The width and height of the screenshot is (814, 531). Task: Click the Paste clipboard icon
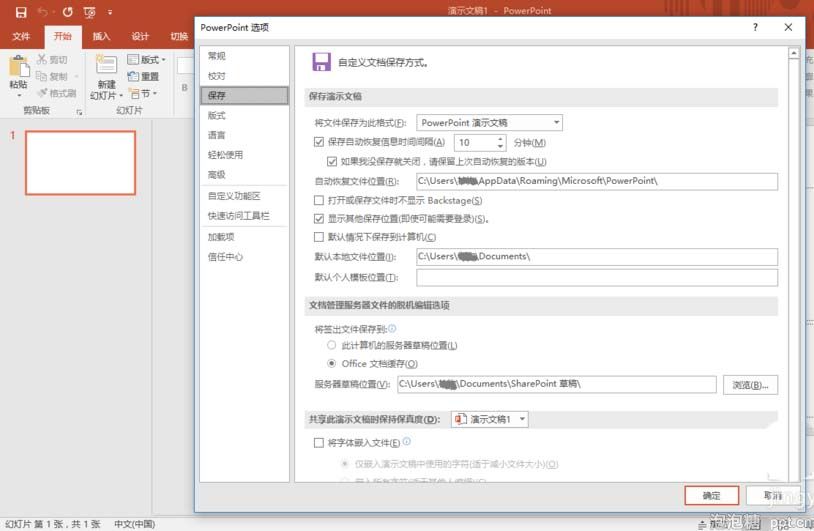(x=19, y=67)
